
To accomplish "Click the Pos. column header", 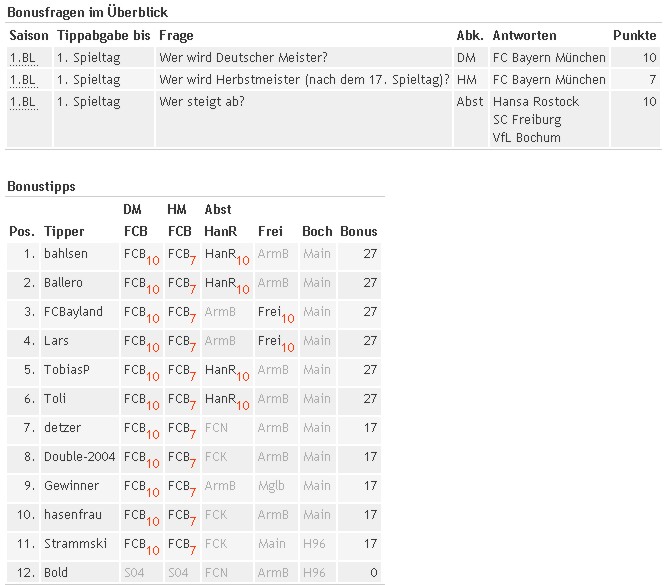I will pyautogui.click(x=21, y=232).
